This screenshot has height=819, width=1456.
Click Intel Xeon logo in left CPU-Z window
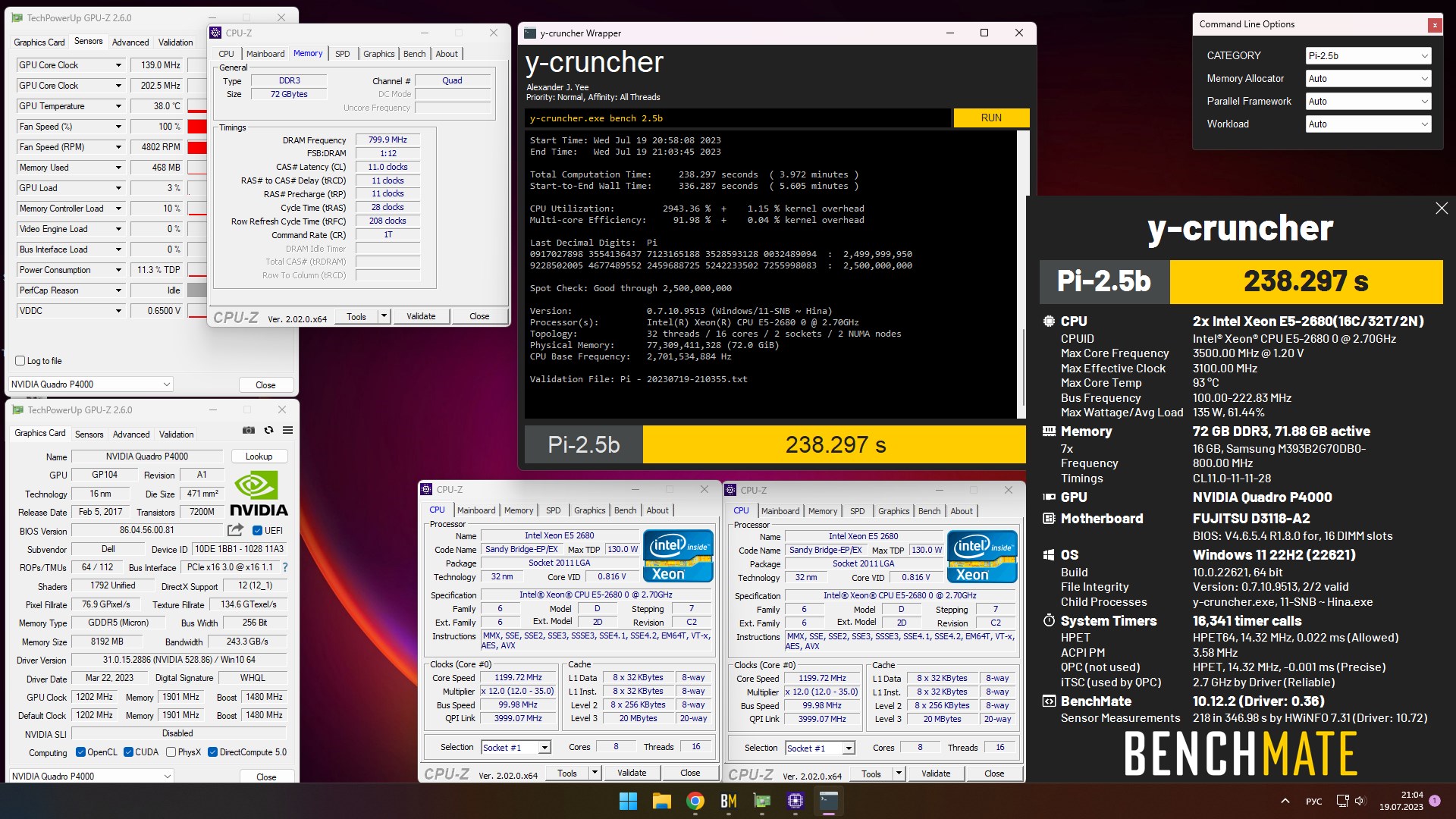[678, 557]
